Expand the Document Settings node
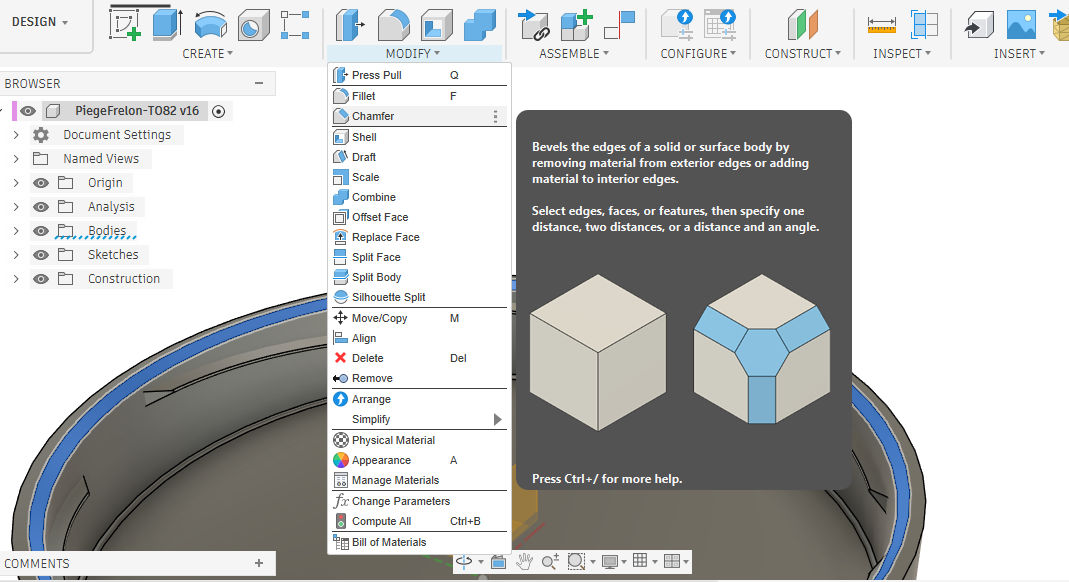This screenshot has height=582, width=1069. tap(15, 135)
